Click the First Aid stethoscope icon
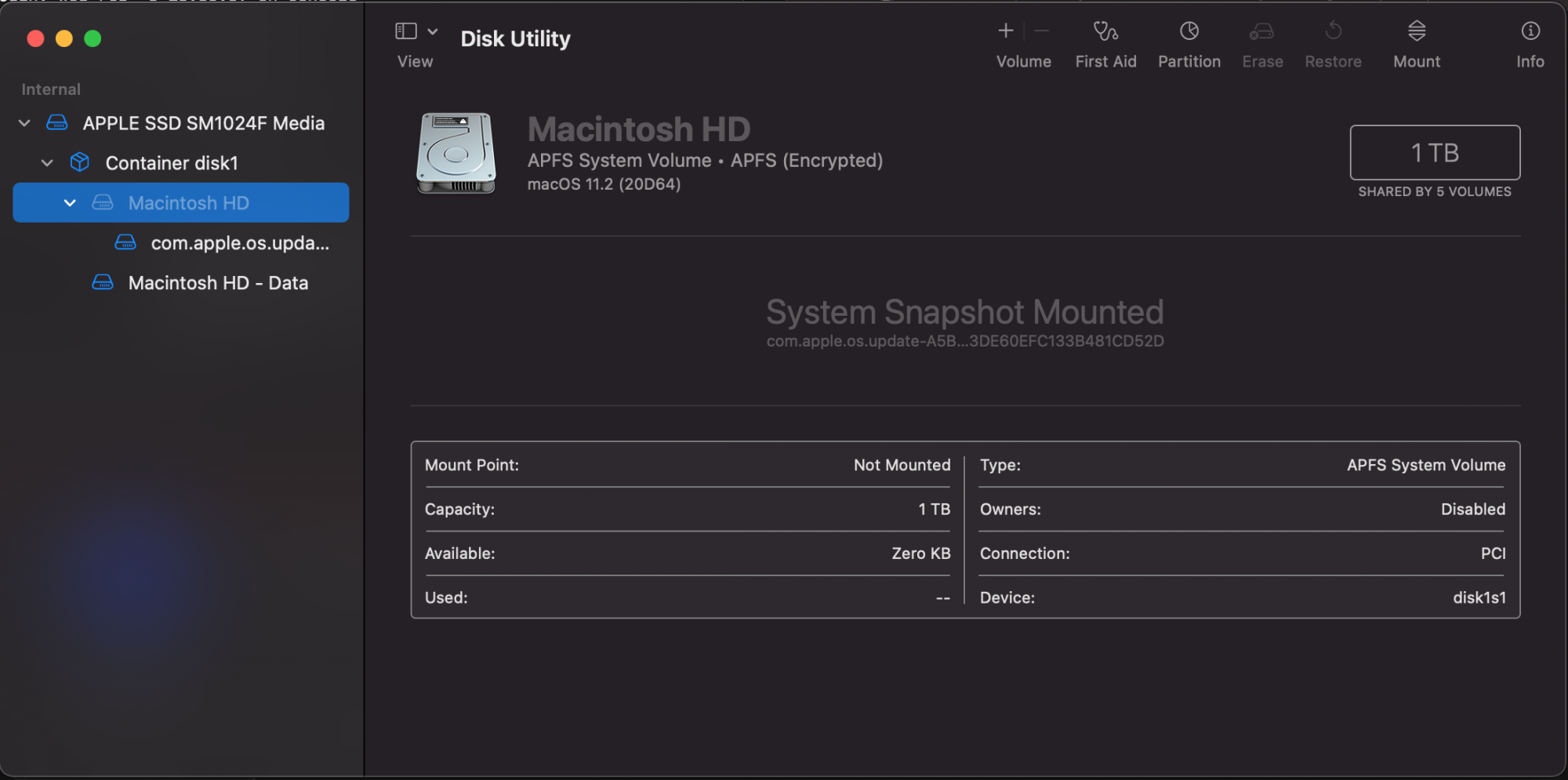Screen dimensions: 1568x780 click(x=1105, y=31)
